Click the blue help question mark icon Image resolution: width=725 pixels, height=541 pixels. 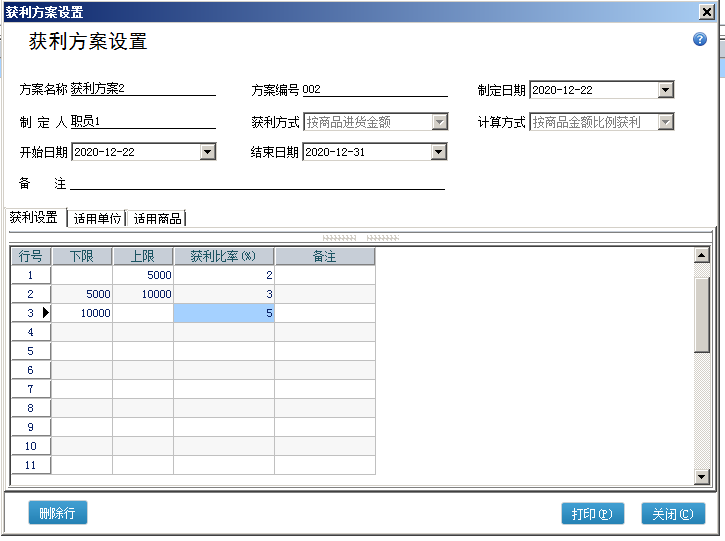tap(700, 40)
